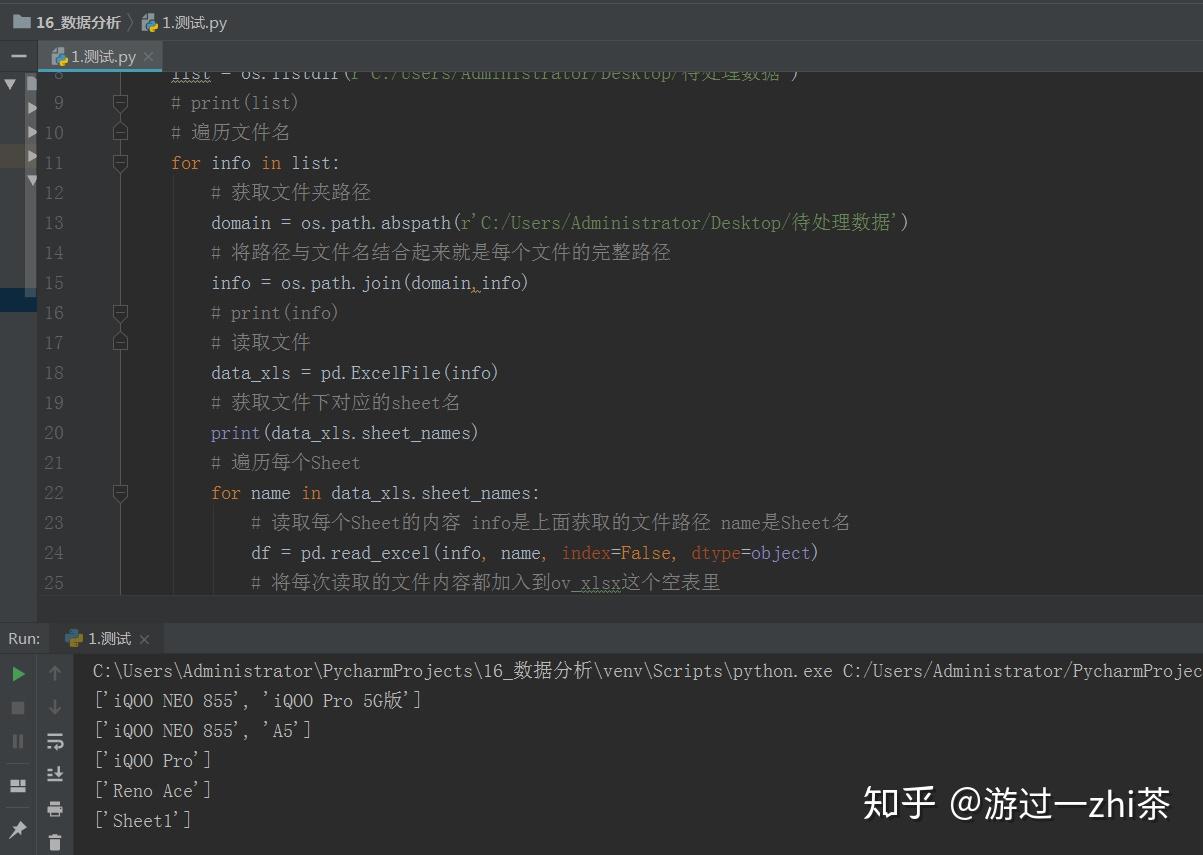Click the '# 获取文件夹路径' comment

pos(291,192)
